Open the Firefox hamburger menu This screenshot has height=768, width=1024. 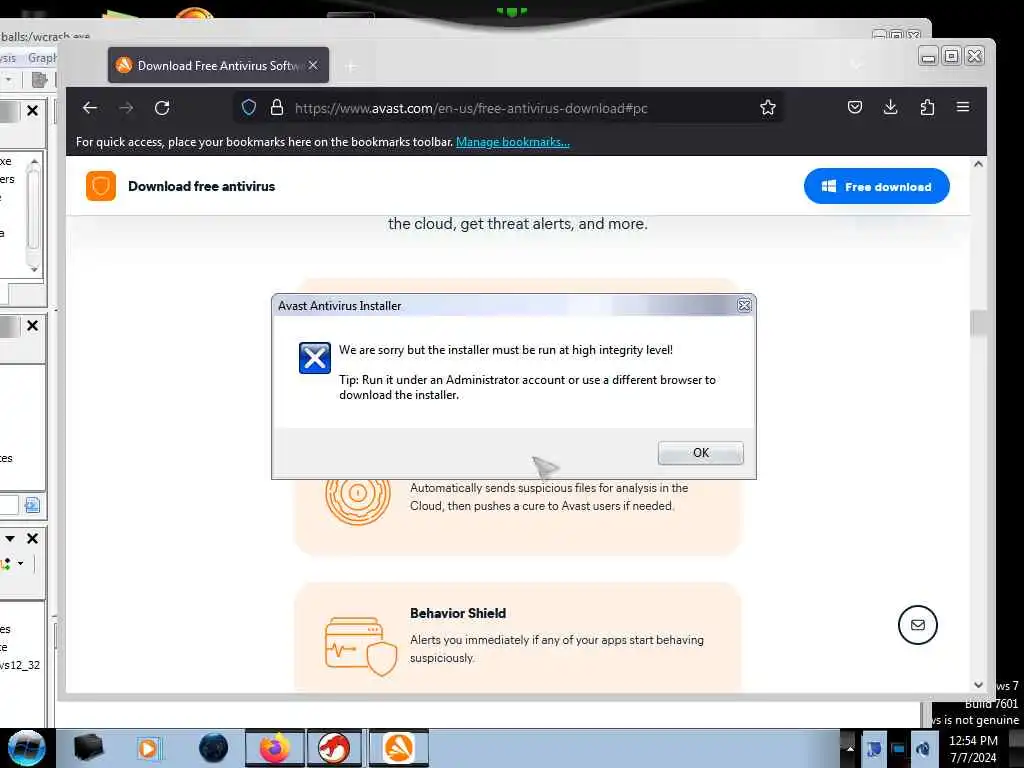(x=963, y=107)
